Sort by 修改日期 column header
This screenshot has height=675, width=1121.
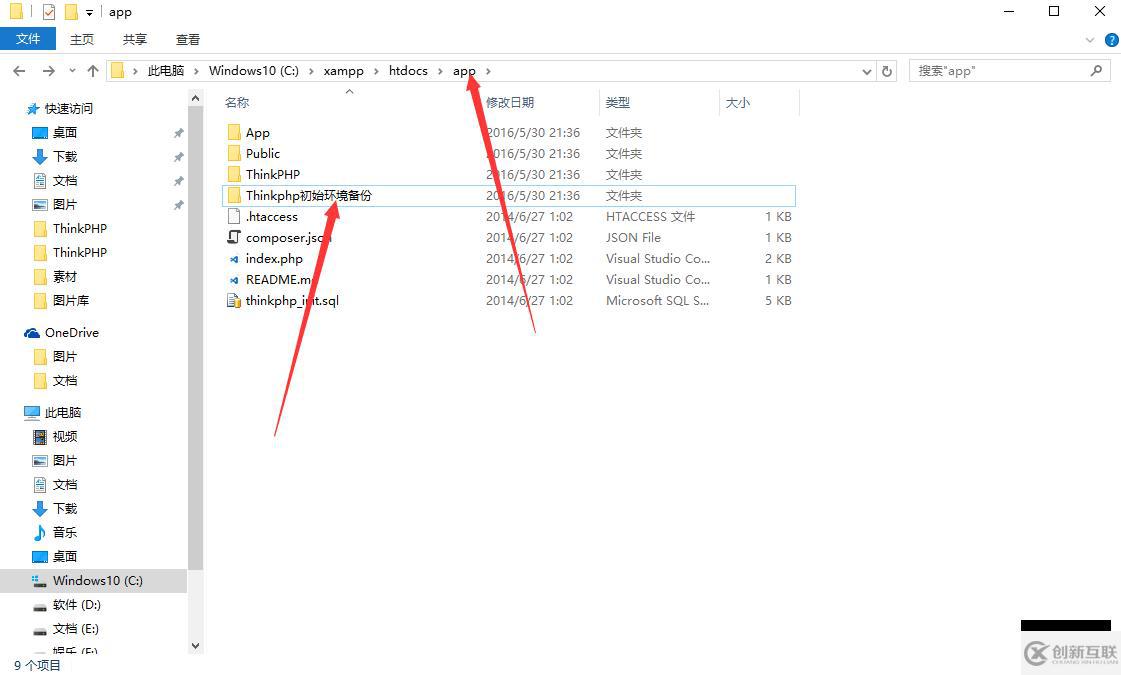click(510, 102)
